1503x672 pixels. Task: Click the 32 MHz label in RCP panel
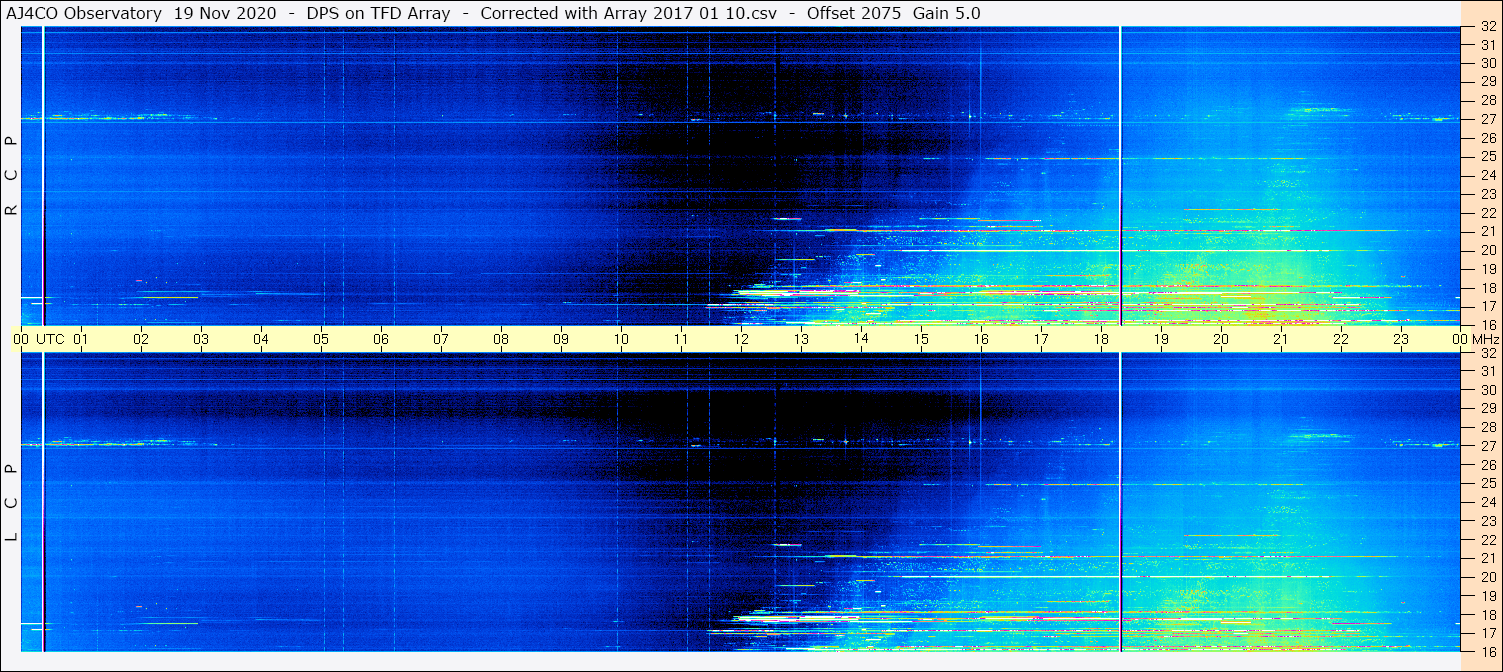click(x=1487, y=27)
